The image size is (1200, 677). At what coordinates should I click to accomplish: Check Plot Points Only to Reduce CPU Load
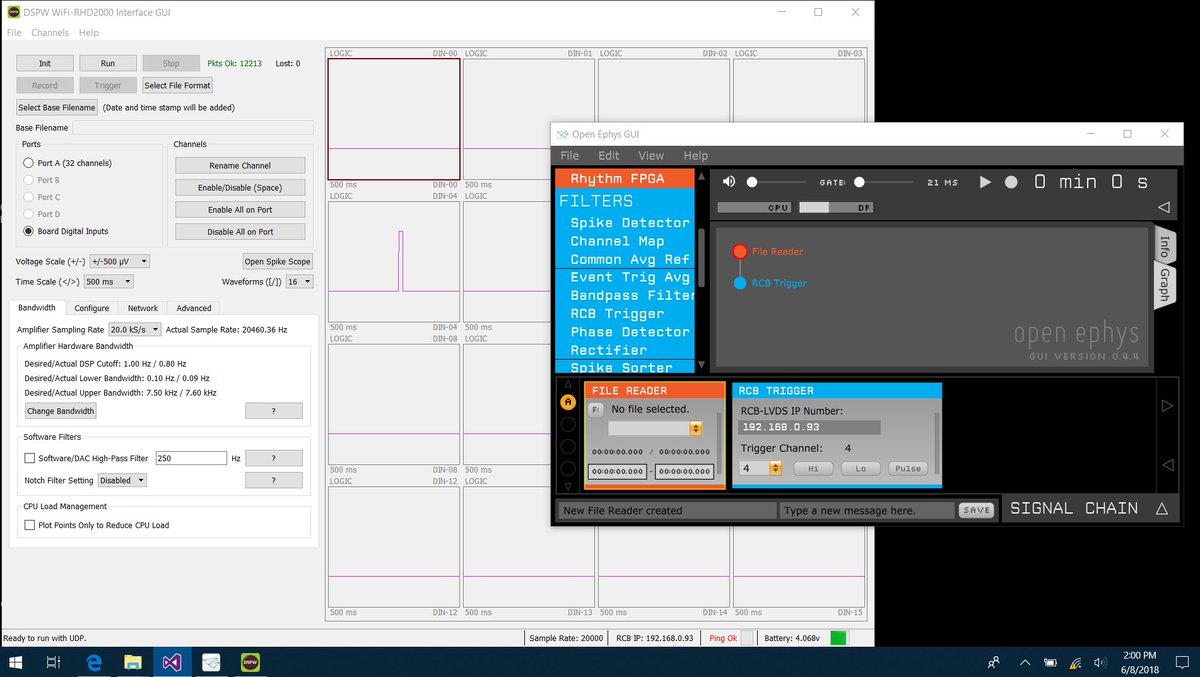(x=30, y=525)
